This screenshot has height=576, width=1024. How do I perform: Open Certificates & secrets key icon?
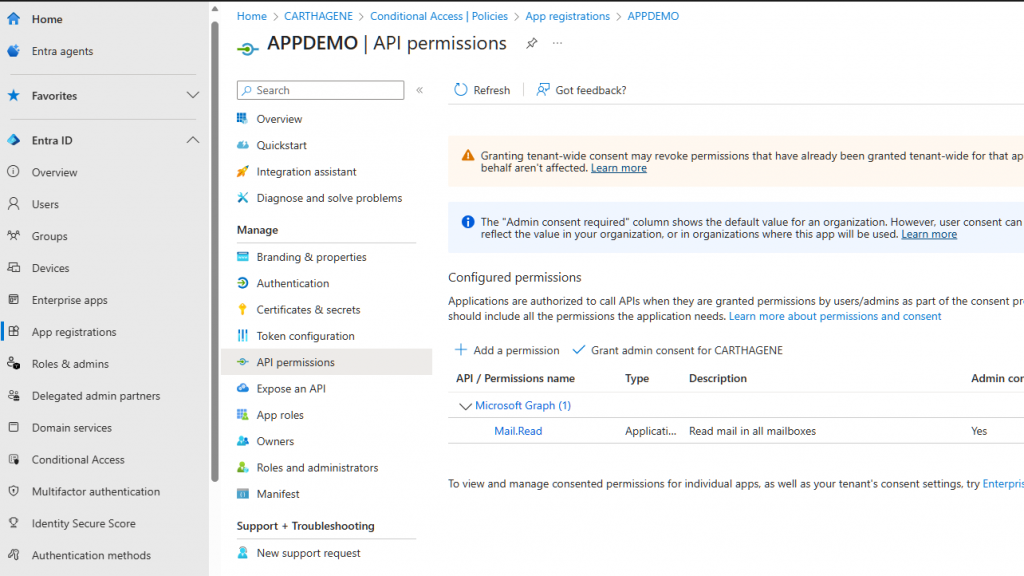tap(240, 309)
